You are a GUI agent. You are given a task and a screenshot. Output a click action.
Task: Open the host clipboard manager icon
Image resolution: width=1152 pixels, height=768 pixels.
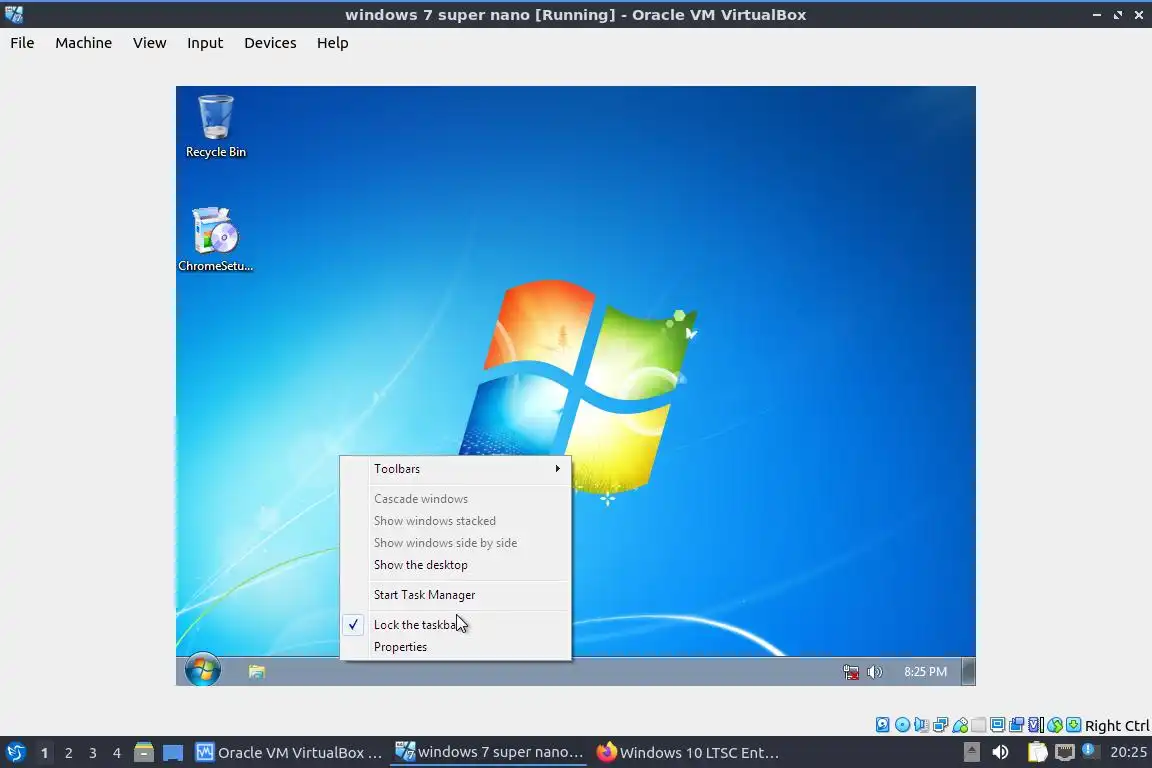coord(1037,752)
